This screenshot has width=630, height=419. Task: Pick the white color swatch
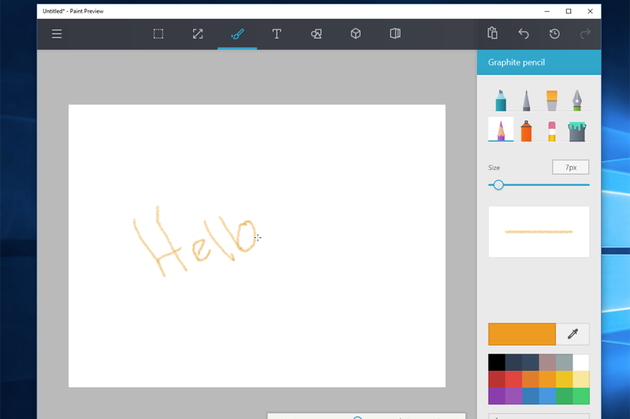point(581,362)
